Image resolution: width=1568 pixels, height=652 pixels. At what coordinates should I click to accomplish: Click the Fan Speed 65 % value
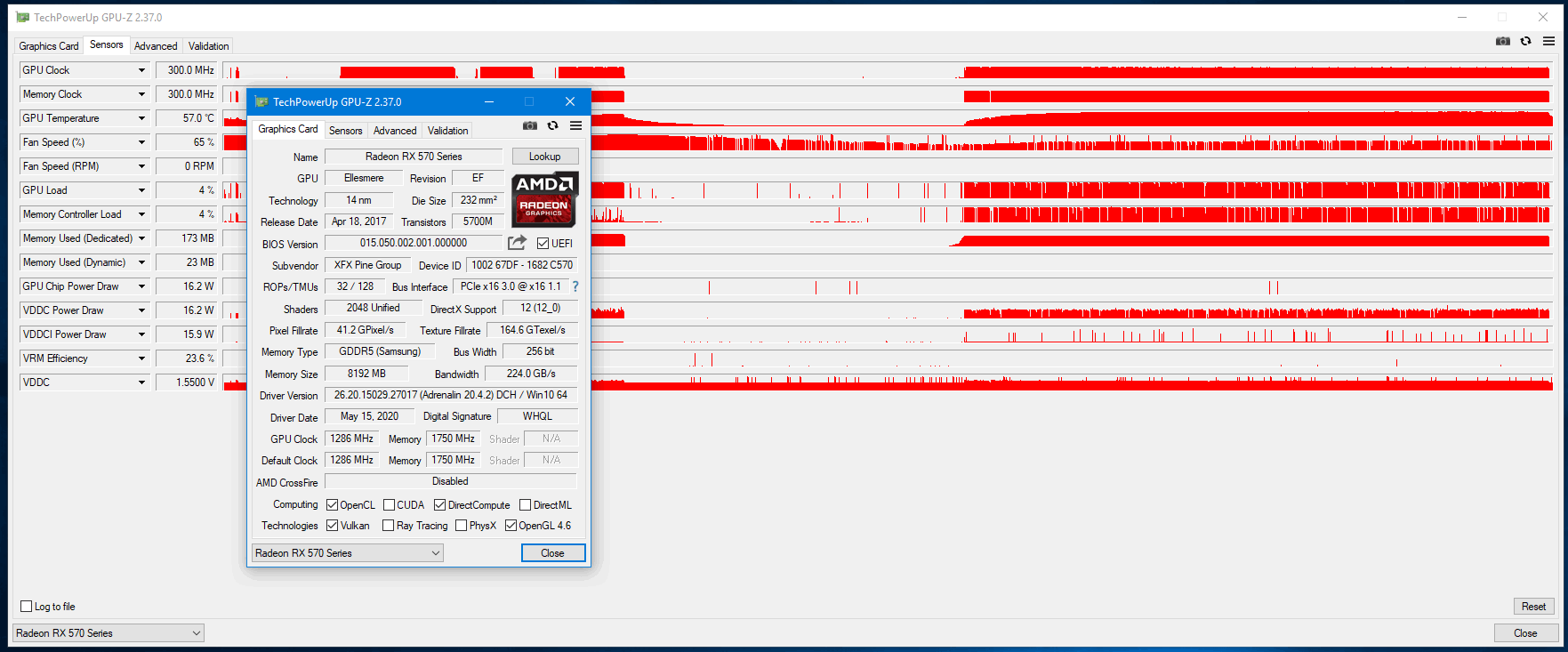coord(187,142)
